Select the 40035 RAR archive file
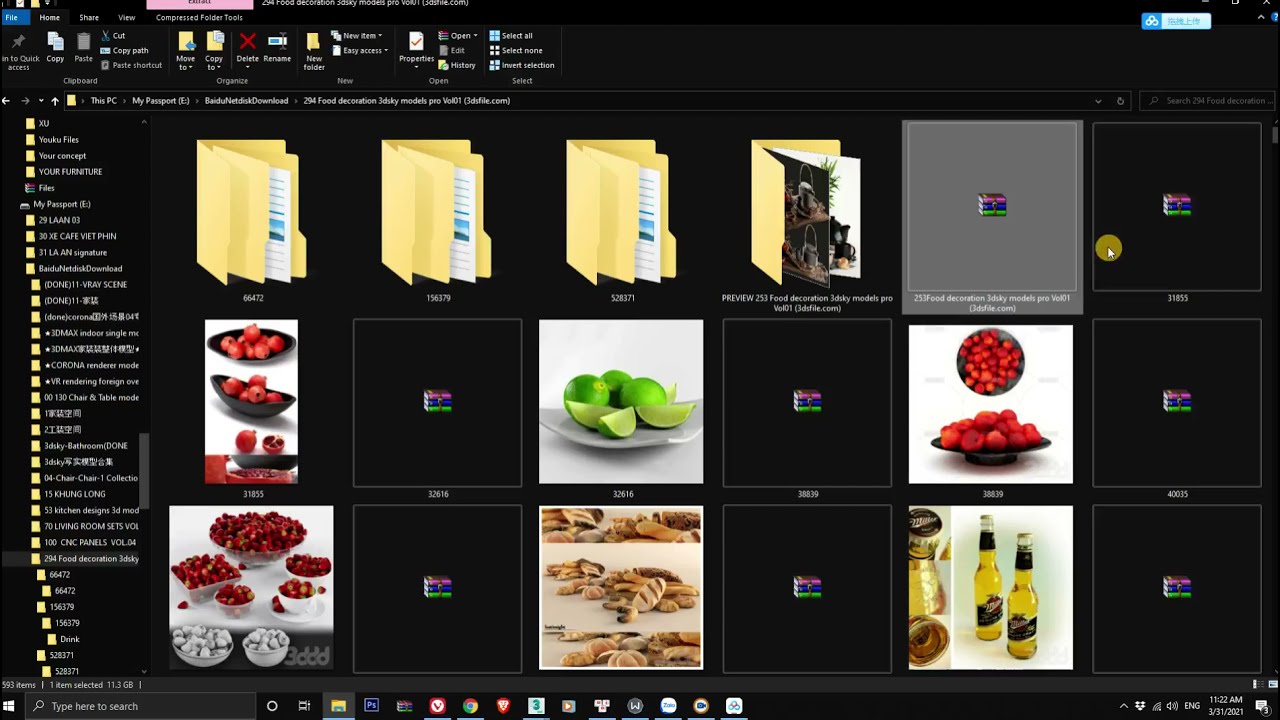Screen dimensions: 1280x720 click(1177, 408)
